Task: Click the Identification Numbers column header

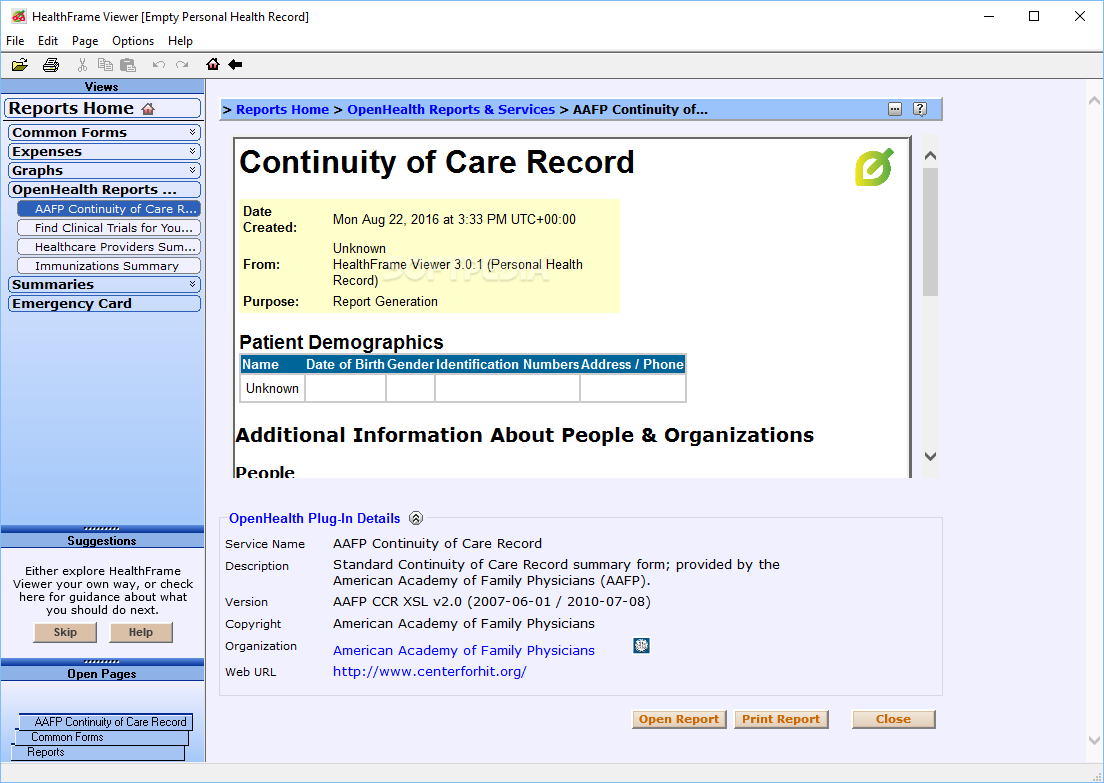Action: tap(508, 364)
